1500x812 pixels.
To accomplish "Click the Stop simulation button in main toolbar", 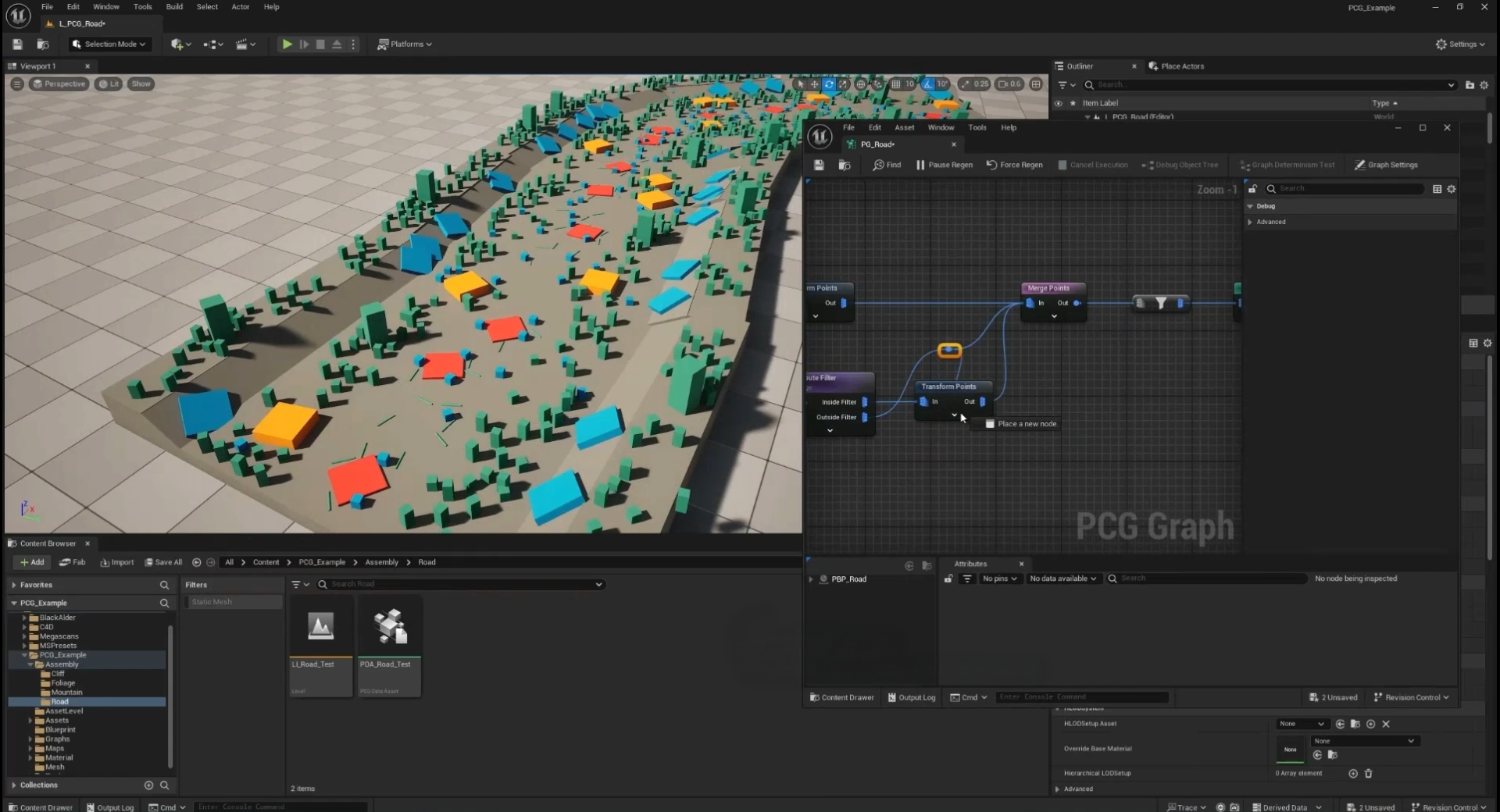I will click(320, 45).
